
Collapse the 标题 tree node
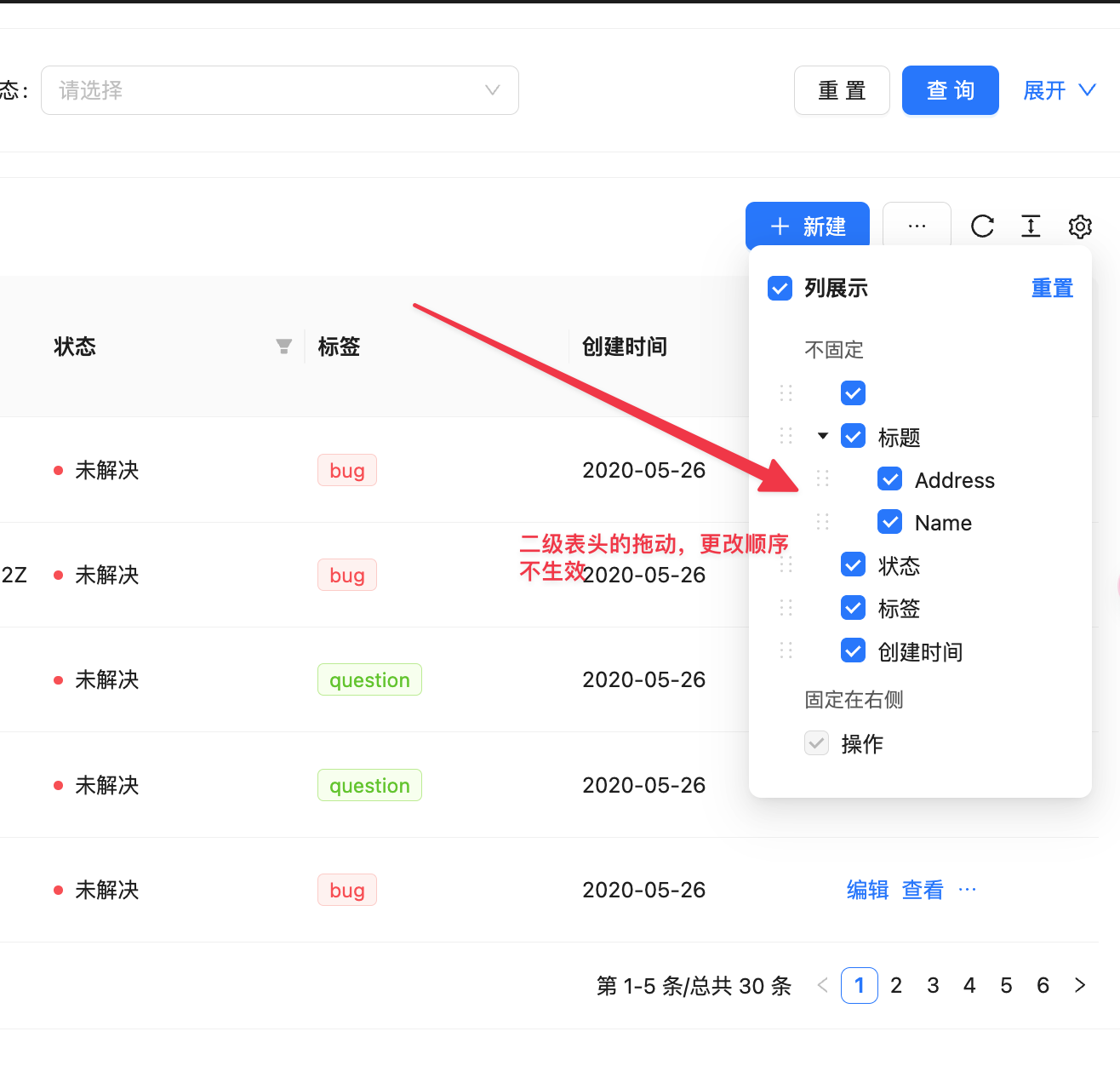pyautogui.click(x=822, y=435)
